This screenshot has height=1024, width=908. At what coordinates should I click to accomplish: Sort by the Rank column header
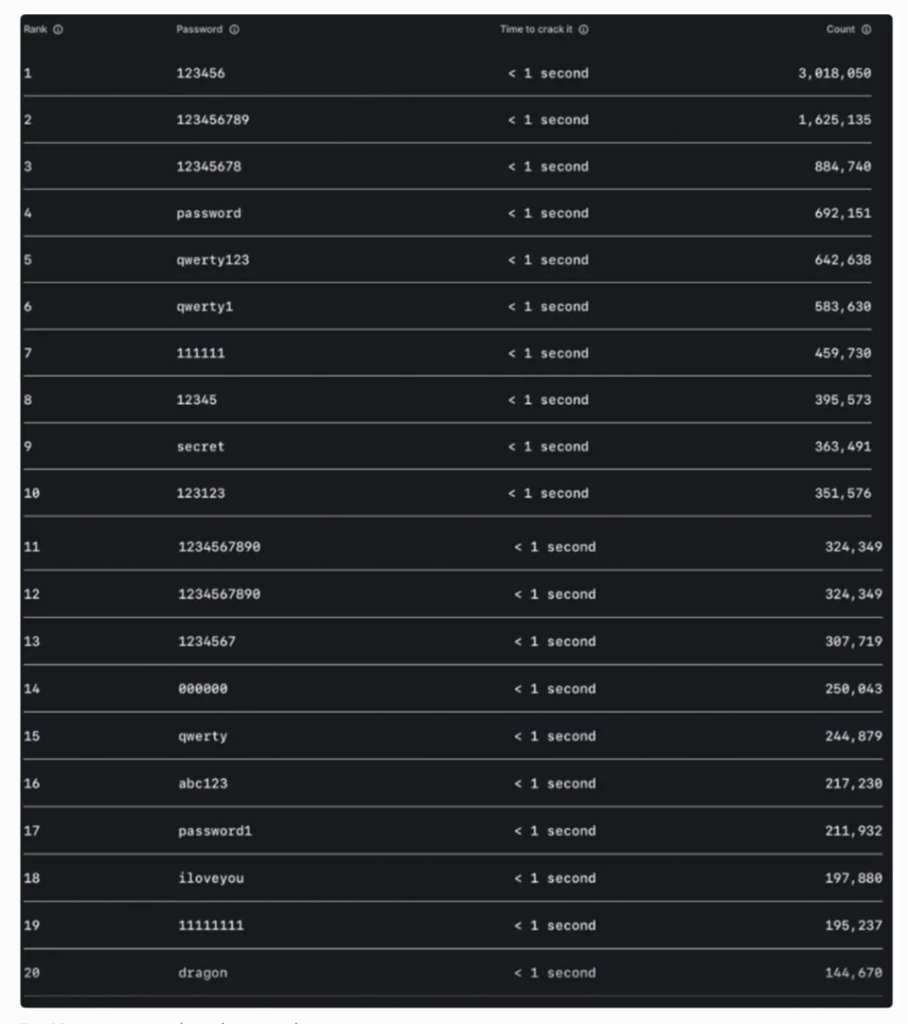tap(36, 30)
